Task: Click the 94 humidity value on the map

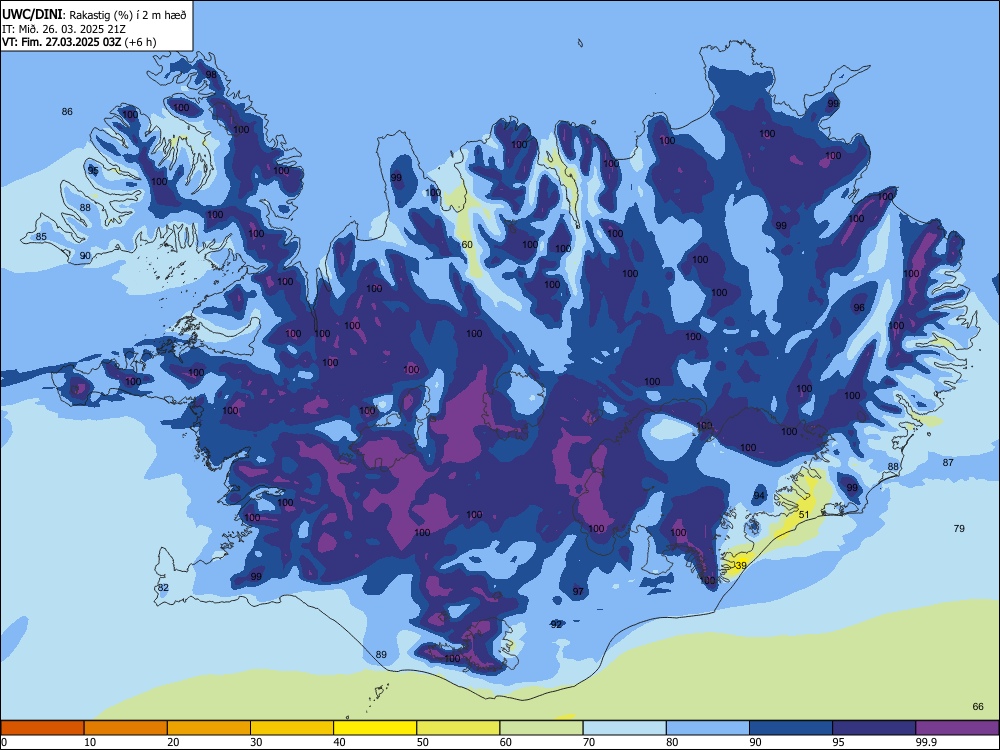Action: (759, 496)
